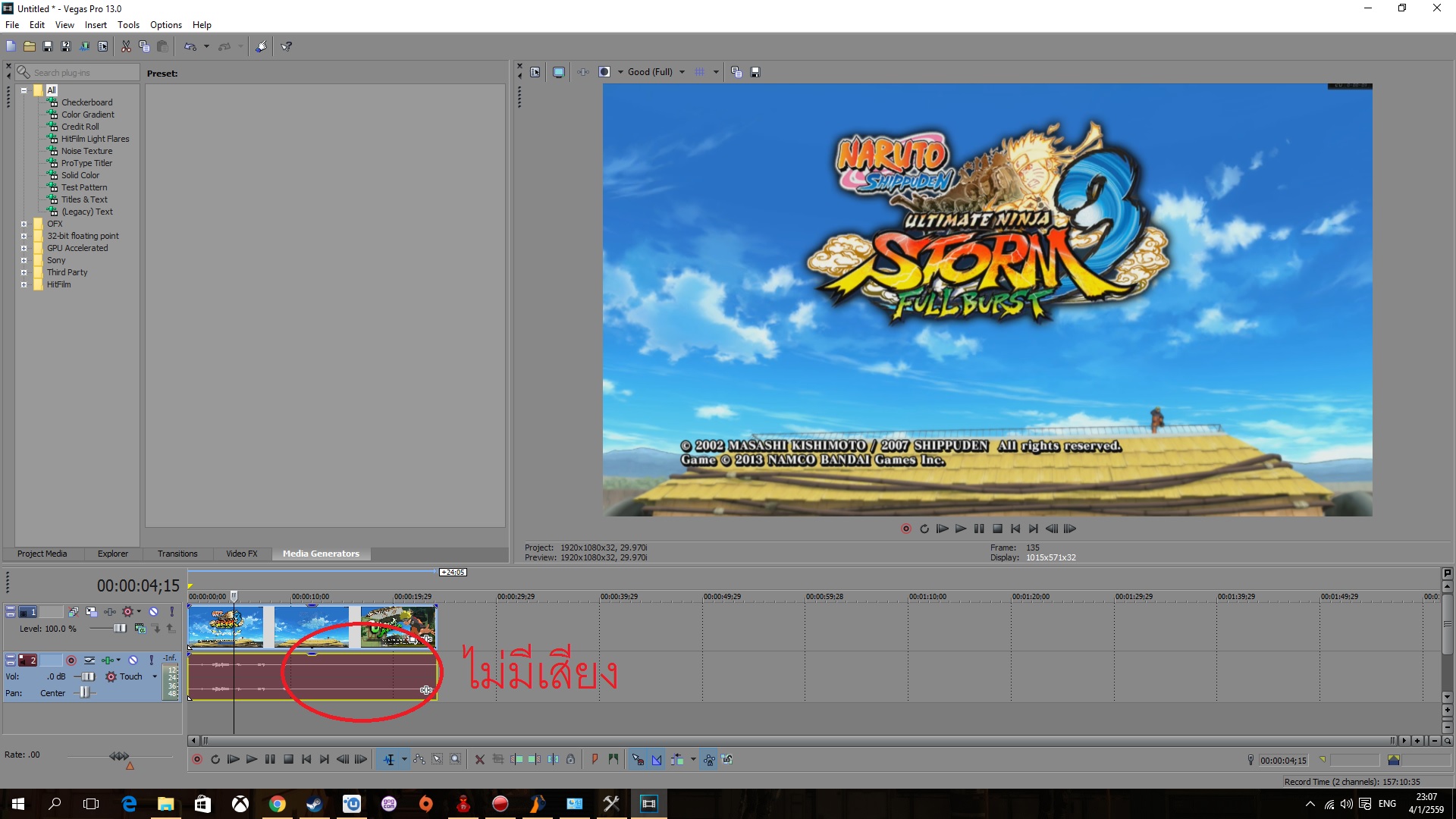The image size is (1456, 819).
Task: Click the Insert Marker orange flag icon
Action: coord(595,759)
